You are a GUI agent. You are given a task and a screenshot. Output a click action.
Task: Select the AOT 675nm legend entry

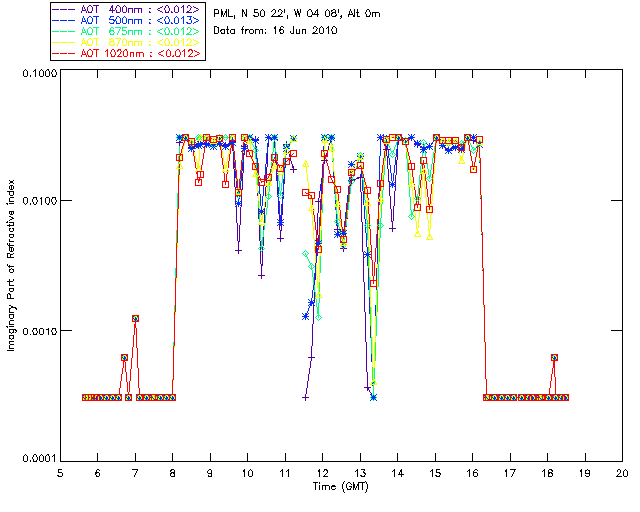126,31
